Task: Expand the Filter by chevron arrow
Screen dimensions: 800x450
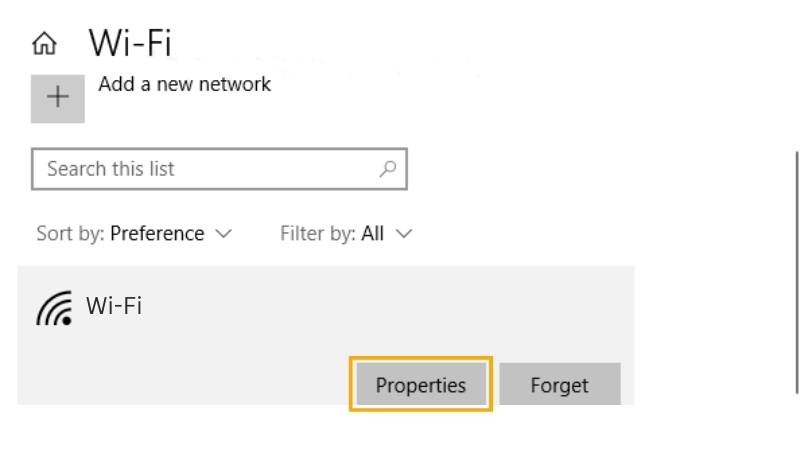Action: click(404, 234)
